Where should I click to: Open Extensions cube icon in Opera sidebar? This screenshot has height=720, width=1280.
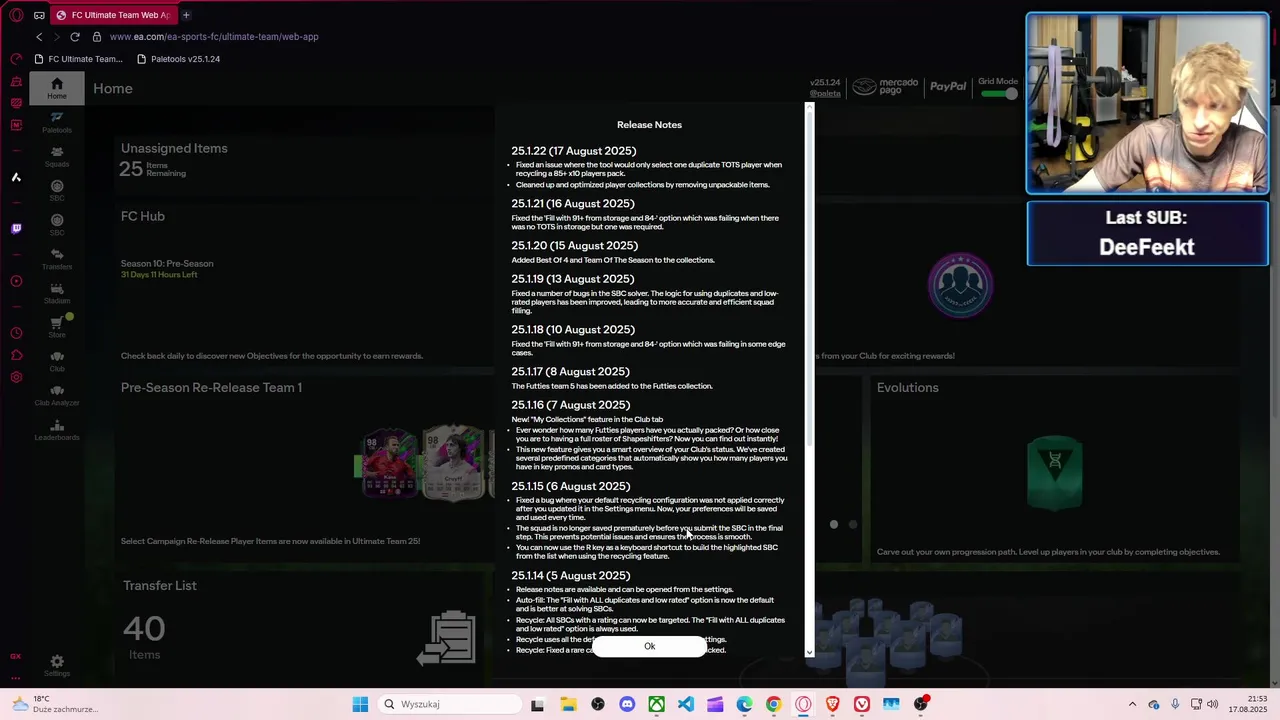click(16, 355)
